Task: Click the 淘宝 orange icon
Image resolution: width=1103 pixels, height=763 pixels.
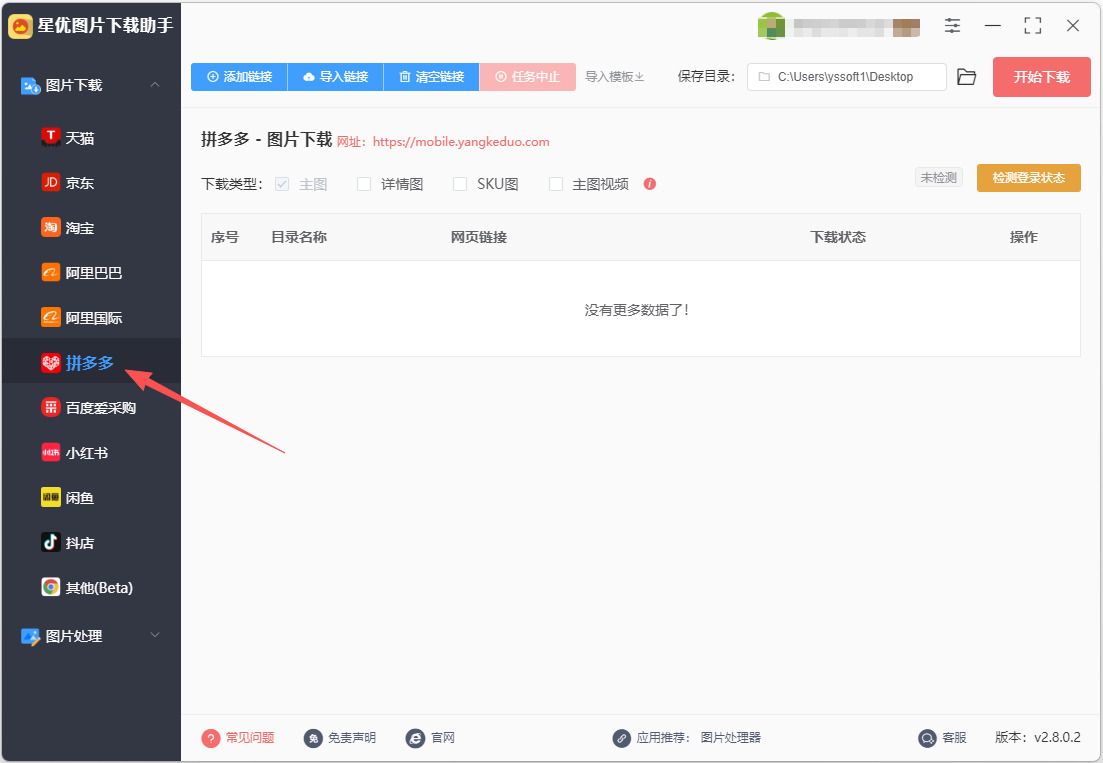Action: coord(51,227)
